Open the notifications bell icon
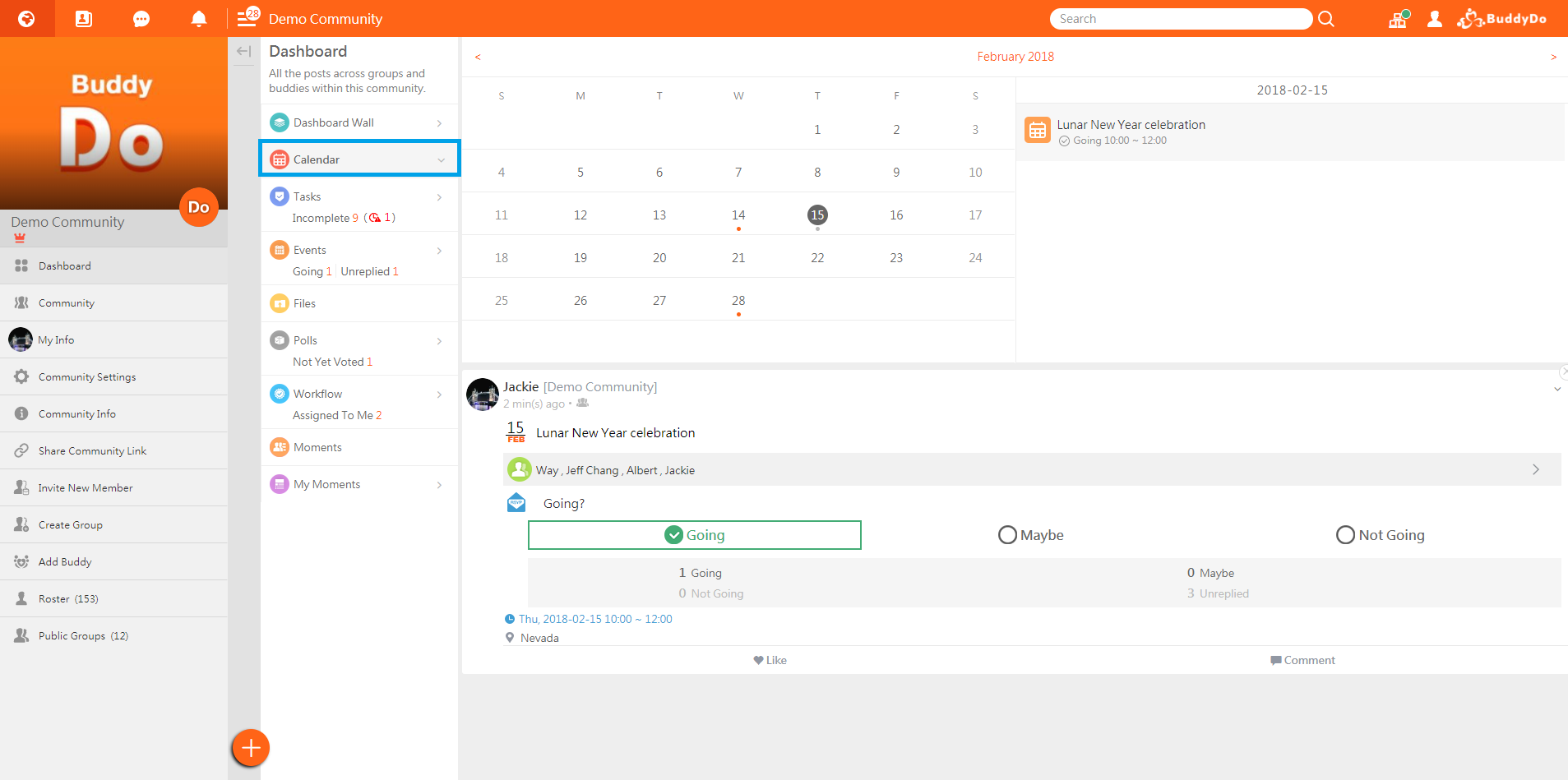Screen dimensions: 1568x780 (x=198, y=18)
